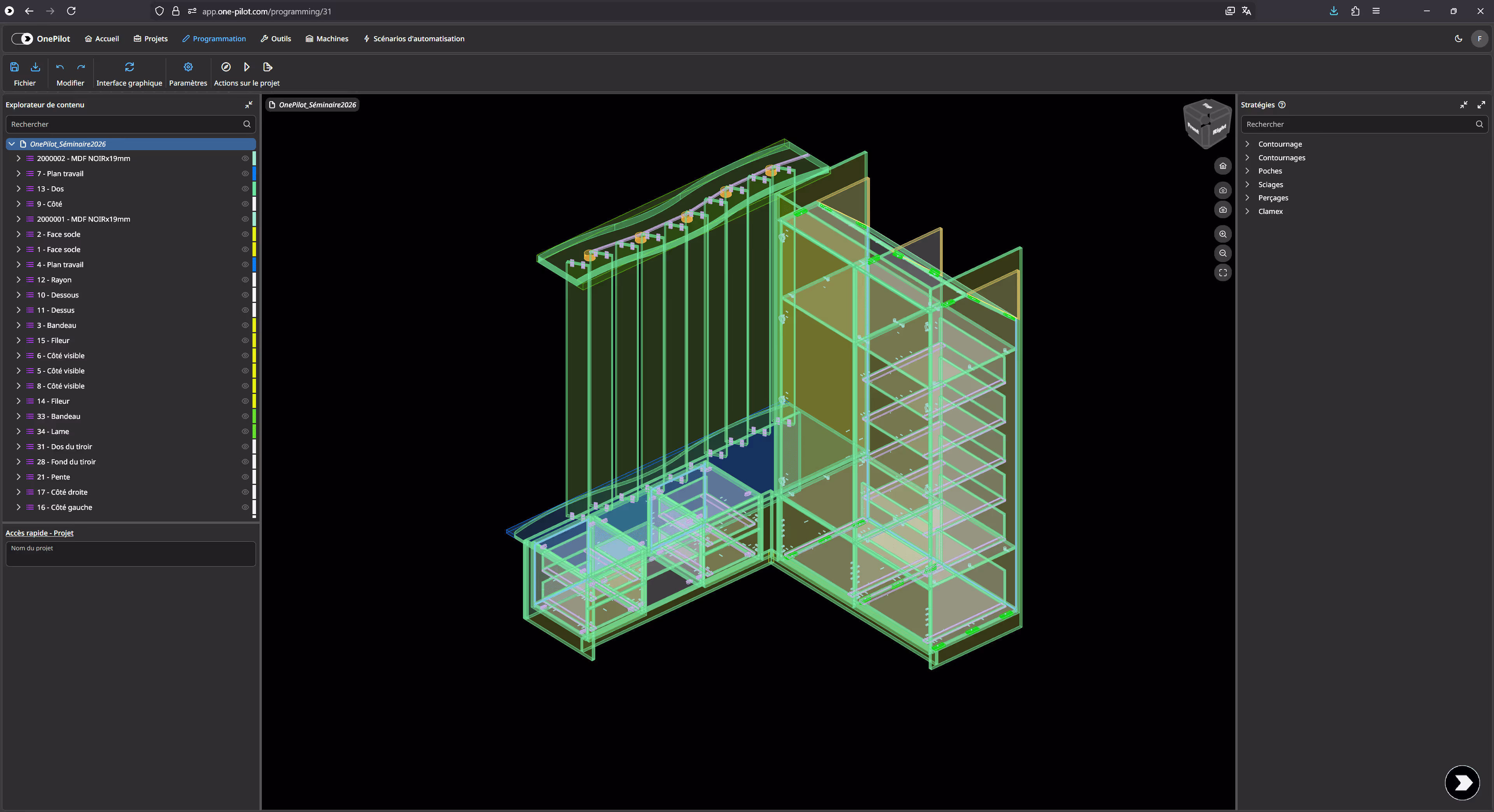Toggle visibility of 12 - Rayon
The height and width of the screenshot is (812, 1494).
pyautogui.click(x=245, y=280)
